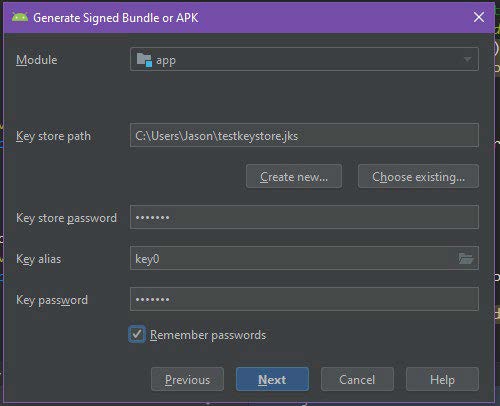500x406 pixels.
Task: Focus the Key alias text field
Action: click(x=293, y=258)
